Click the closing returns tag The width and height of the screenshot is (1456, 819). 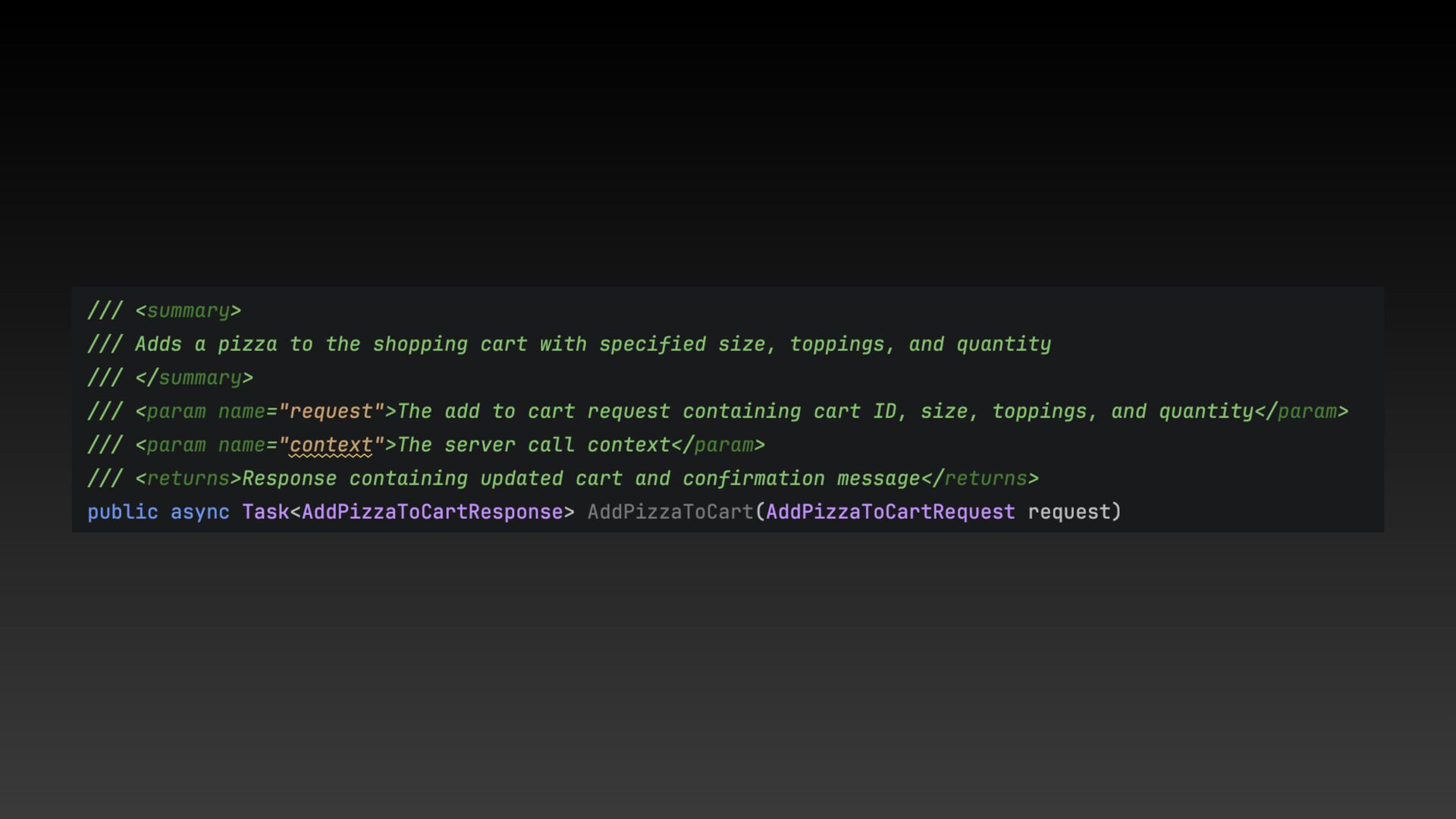pos(980,479)
